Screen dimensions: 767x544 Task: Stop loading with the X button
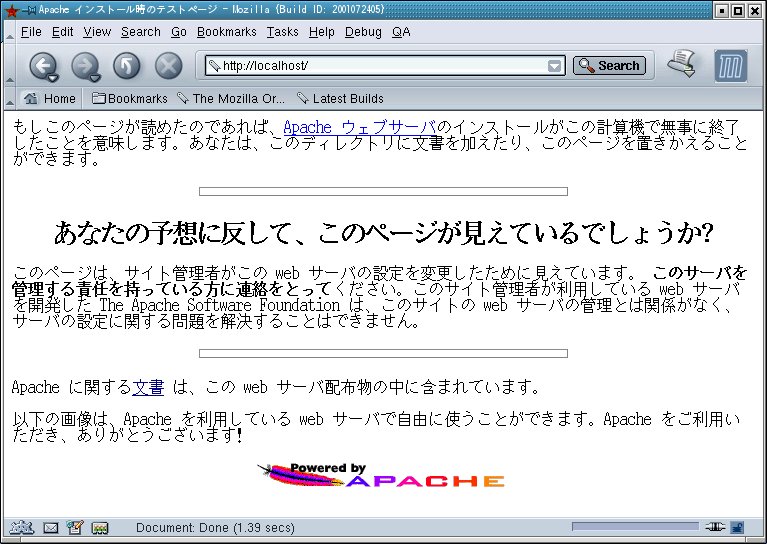(x=169, y=66)
